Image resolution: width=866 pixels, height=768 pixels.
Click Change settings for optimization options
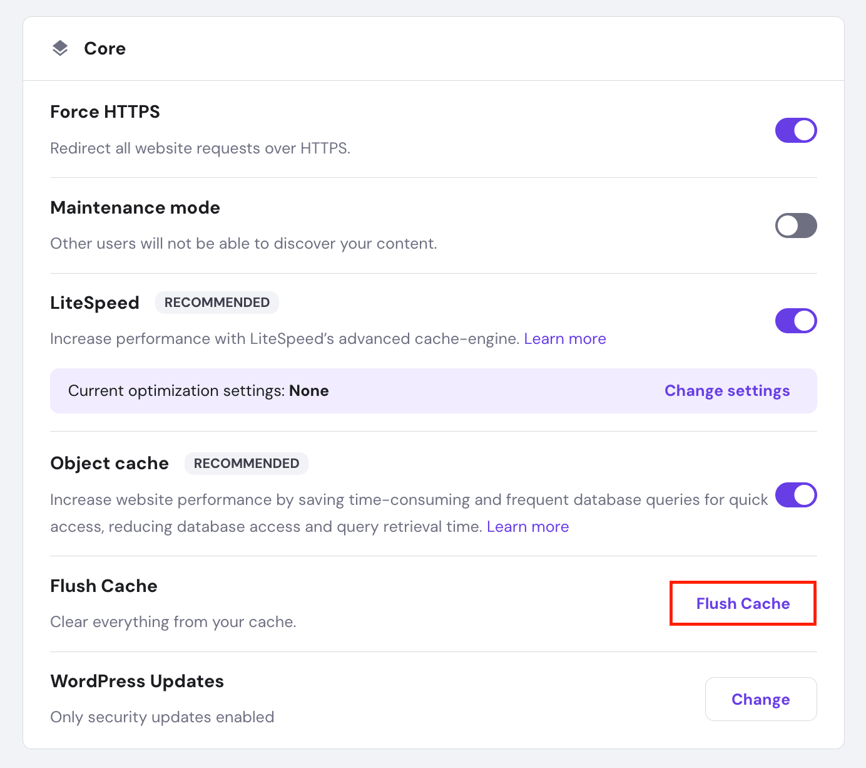tap(727, 390)
